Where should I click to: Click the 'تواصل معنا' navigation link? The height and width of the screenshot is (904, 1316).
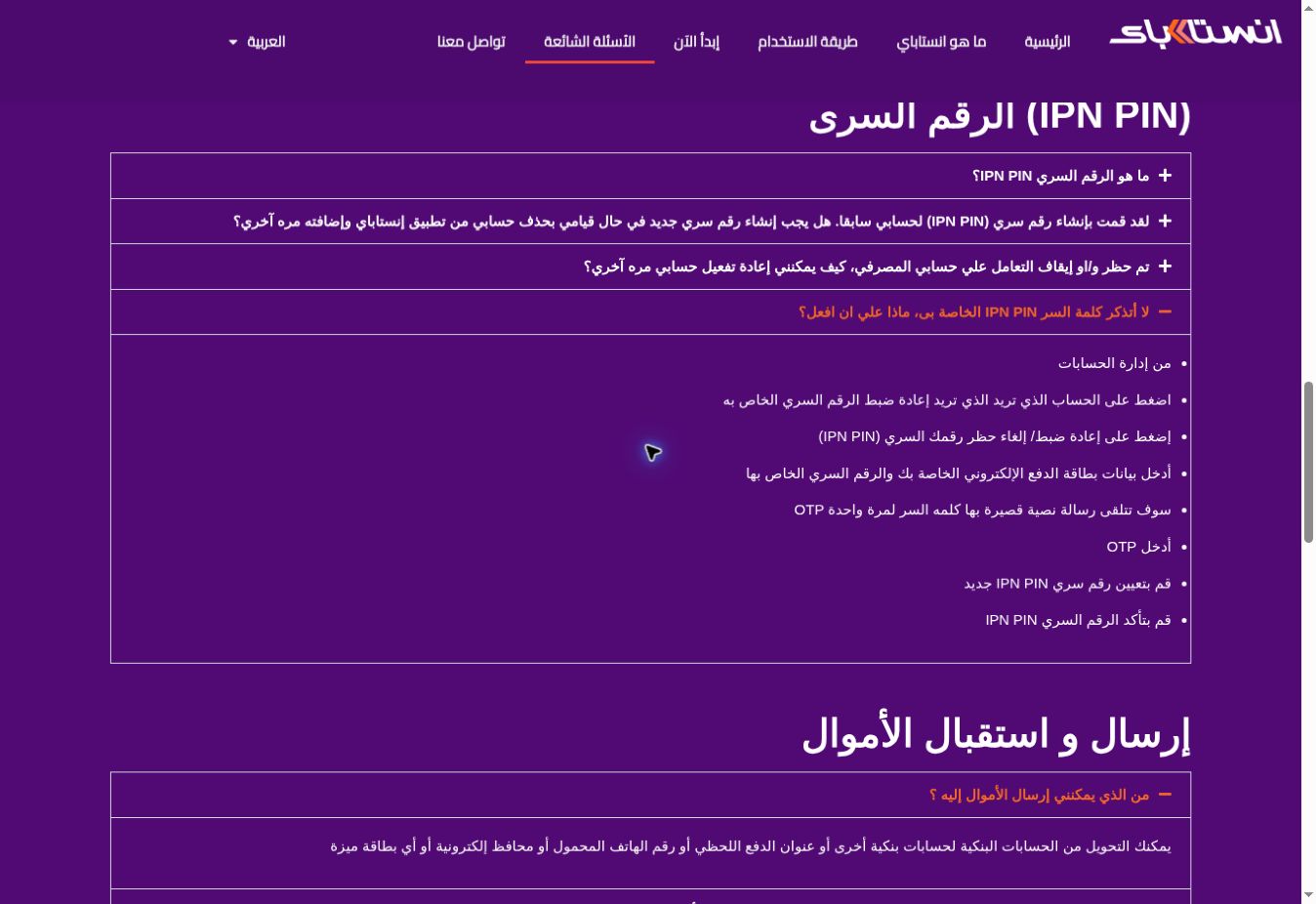click(x=472, y=42)
